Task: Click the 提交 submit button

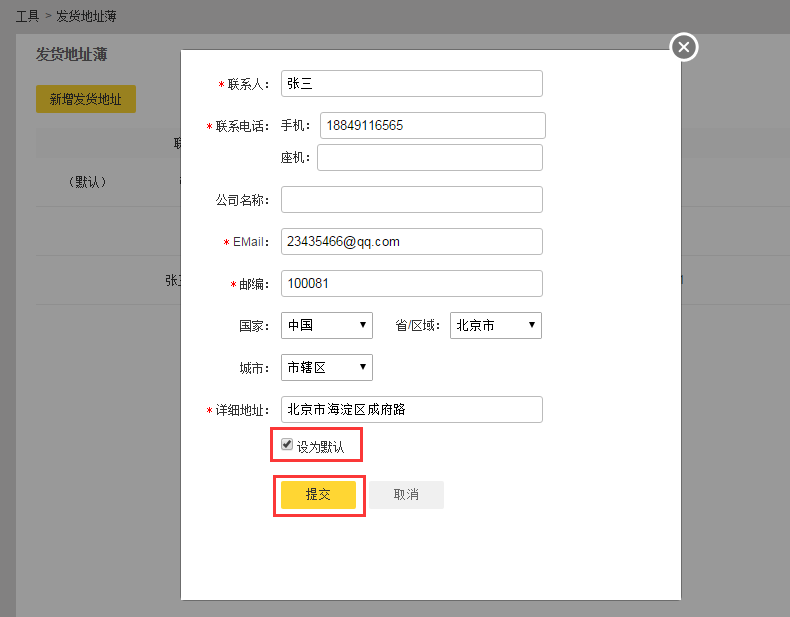Action: [x=318, y=495]
